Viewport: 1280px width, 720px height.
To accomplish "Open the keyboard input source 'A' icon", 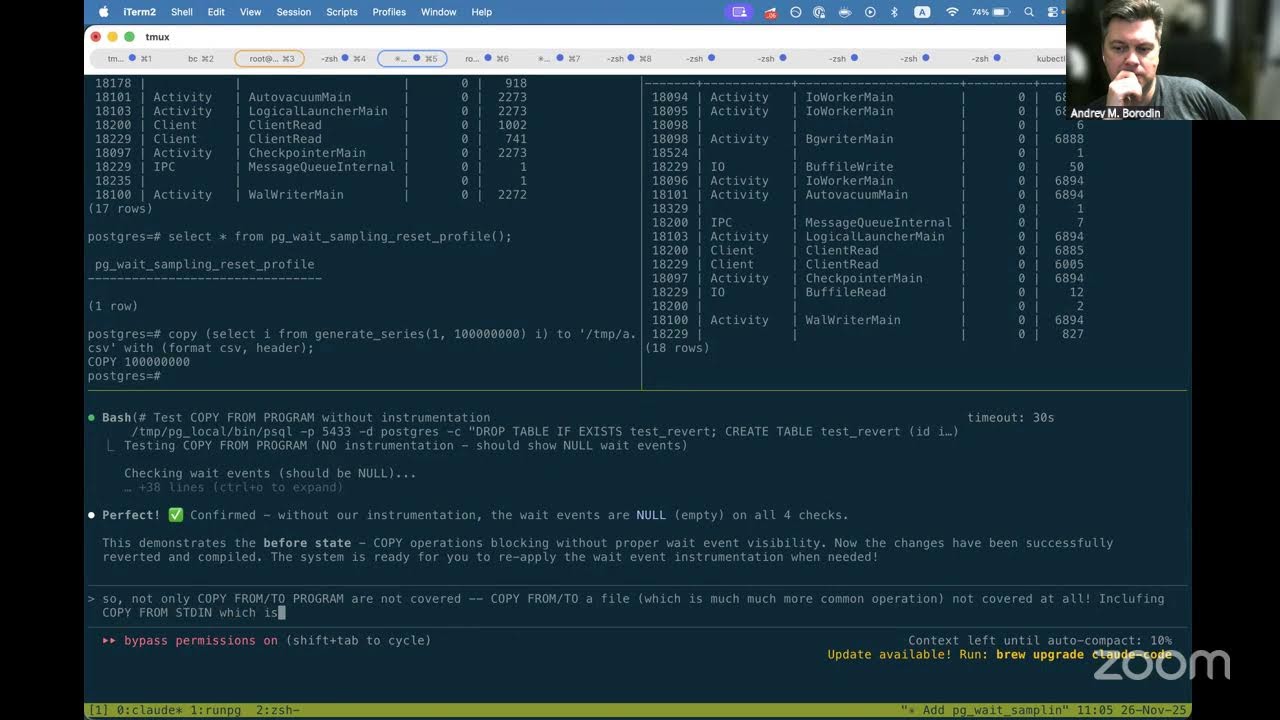I will point(922,12).
